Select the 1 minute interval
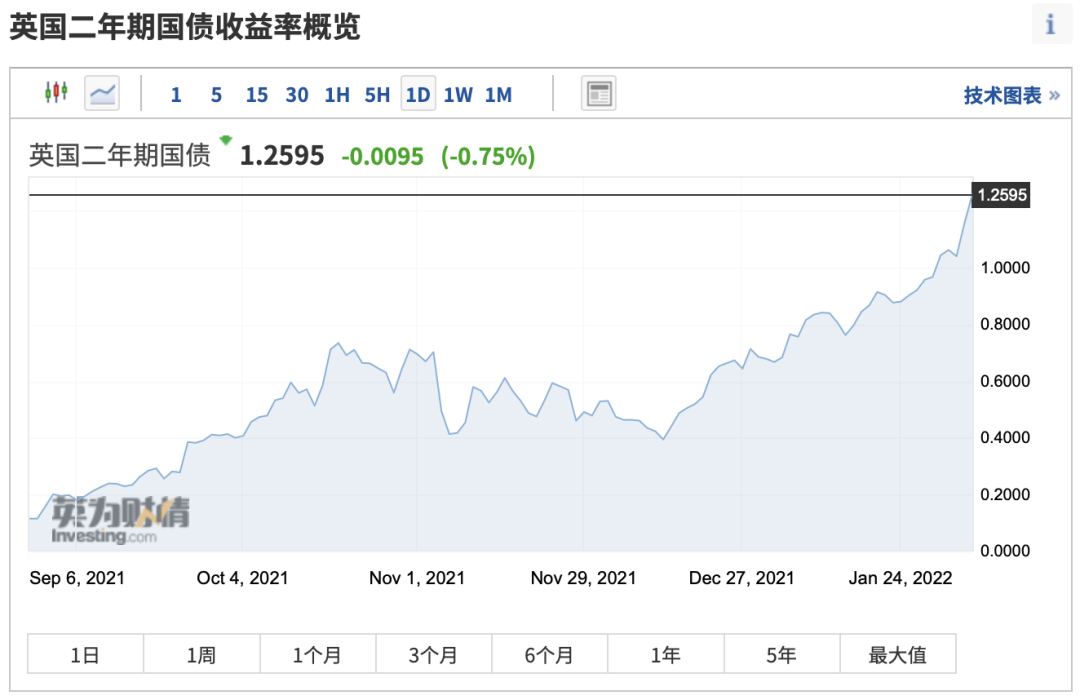Screen dimensions: 1080x700 [176, 95]
